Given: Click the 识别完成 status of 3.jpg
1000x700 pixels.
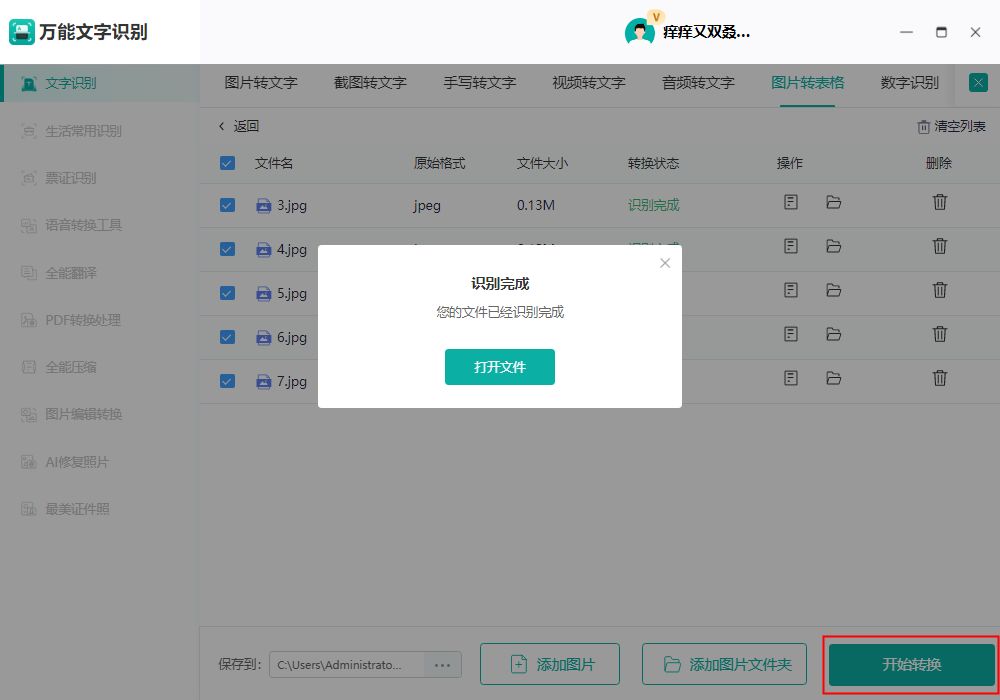Looking at the screenshot, I should [x=653, y=205].
